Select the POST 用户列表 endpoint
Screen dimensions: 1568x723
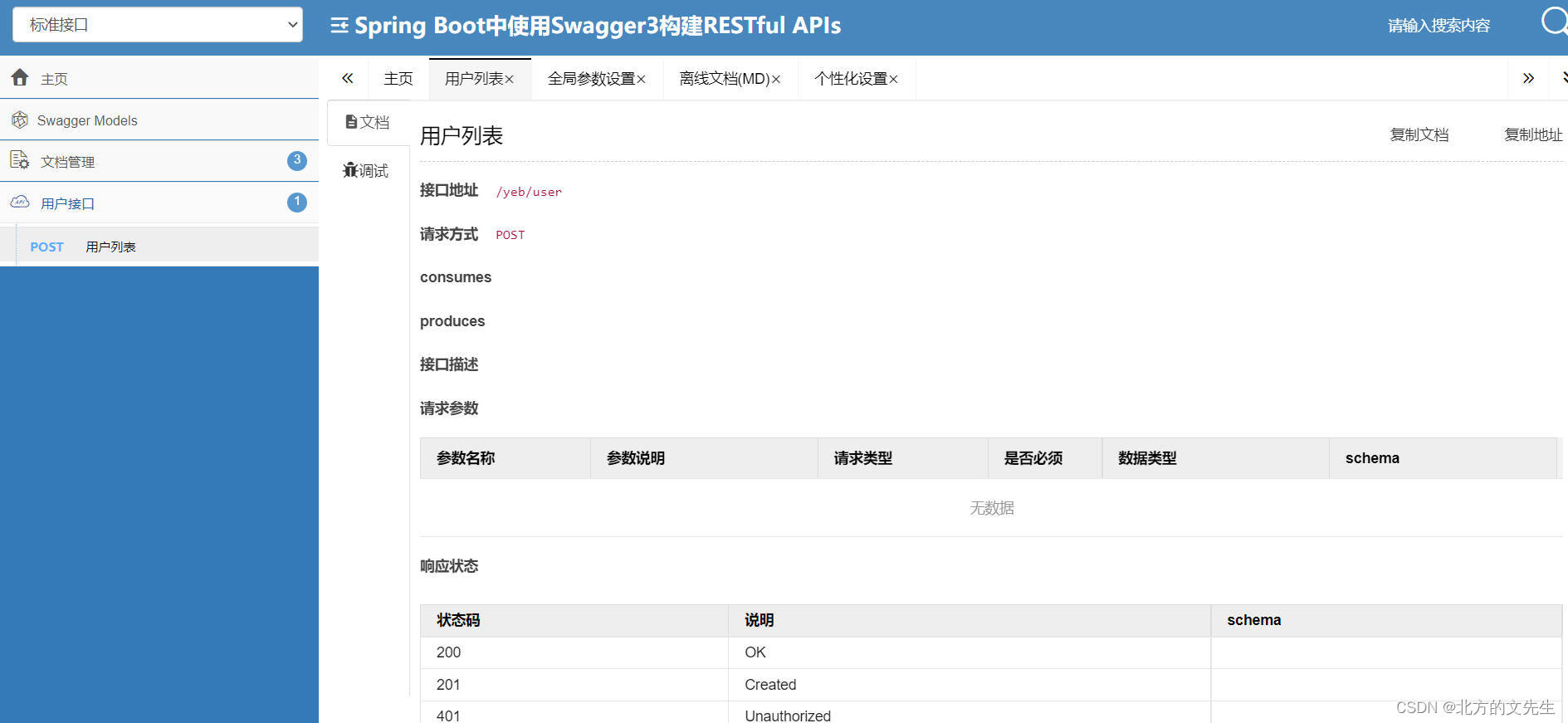click(x=159, y=246)
